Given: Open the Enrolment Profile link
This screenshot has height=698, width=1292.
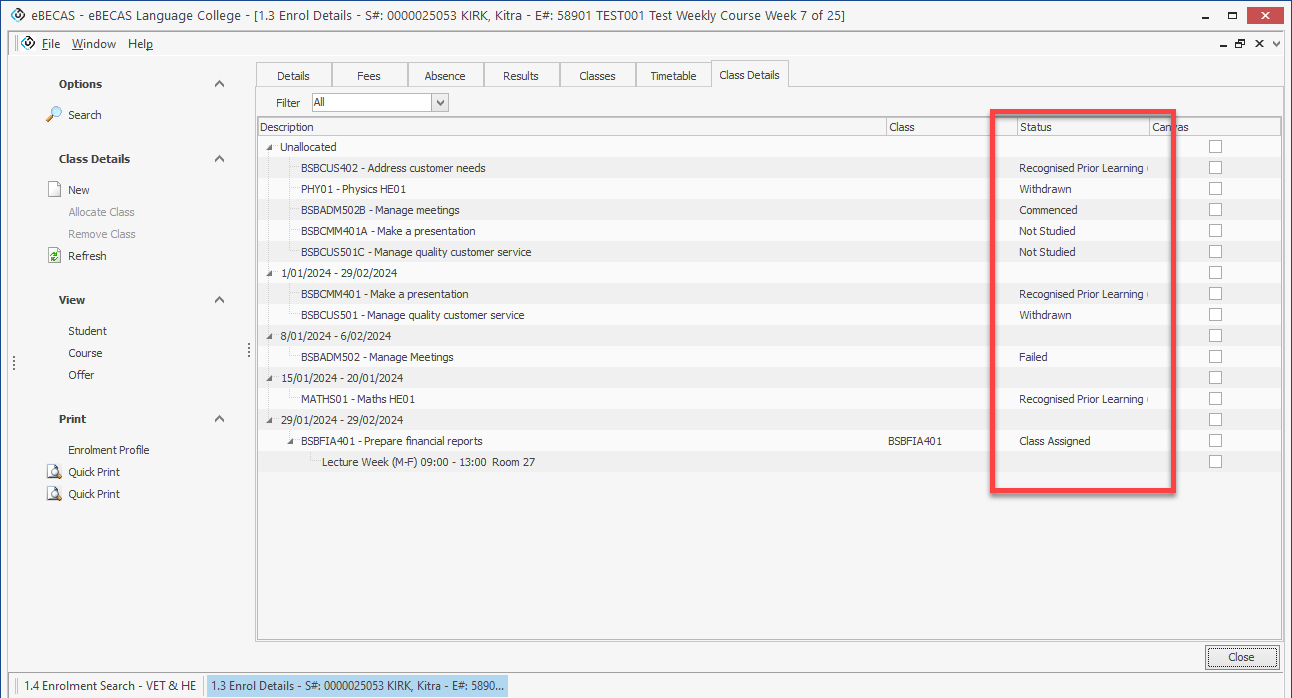Looking at the screenshot, I should [x=108, y=450].
